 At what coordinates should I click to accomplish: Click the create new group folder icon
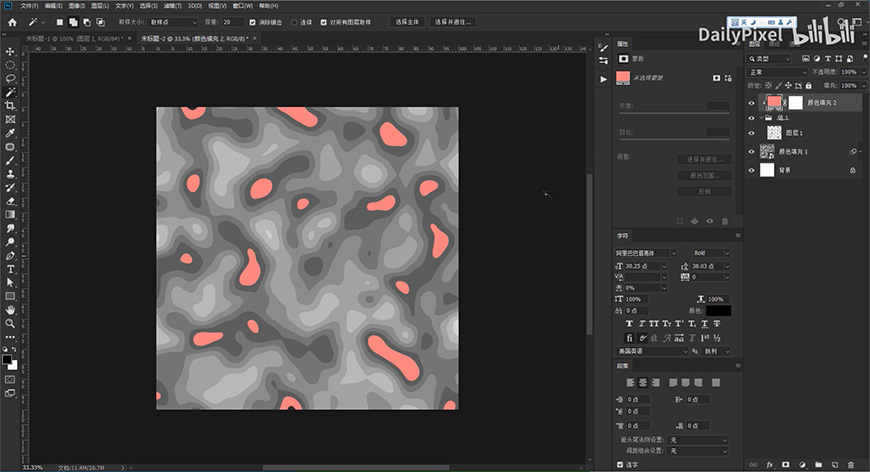tap(817, 465)
